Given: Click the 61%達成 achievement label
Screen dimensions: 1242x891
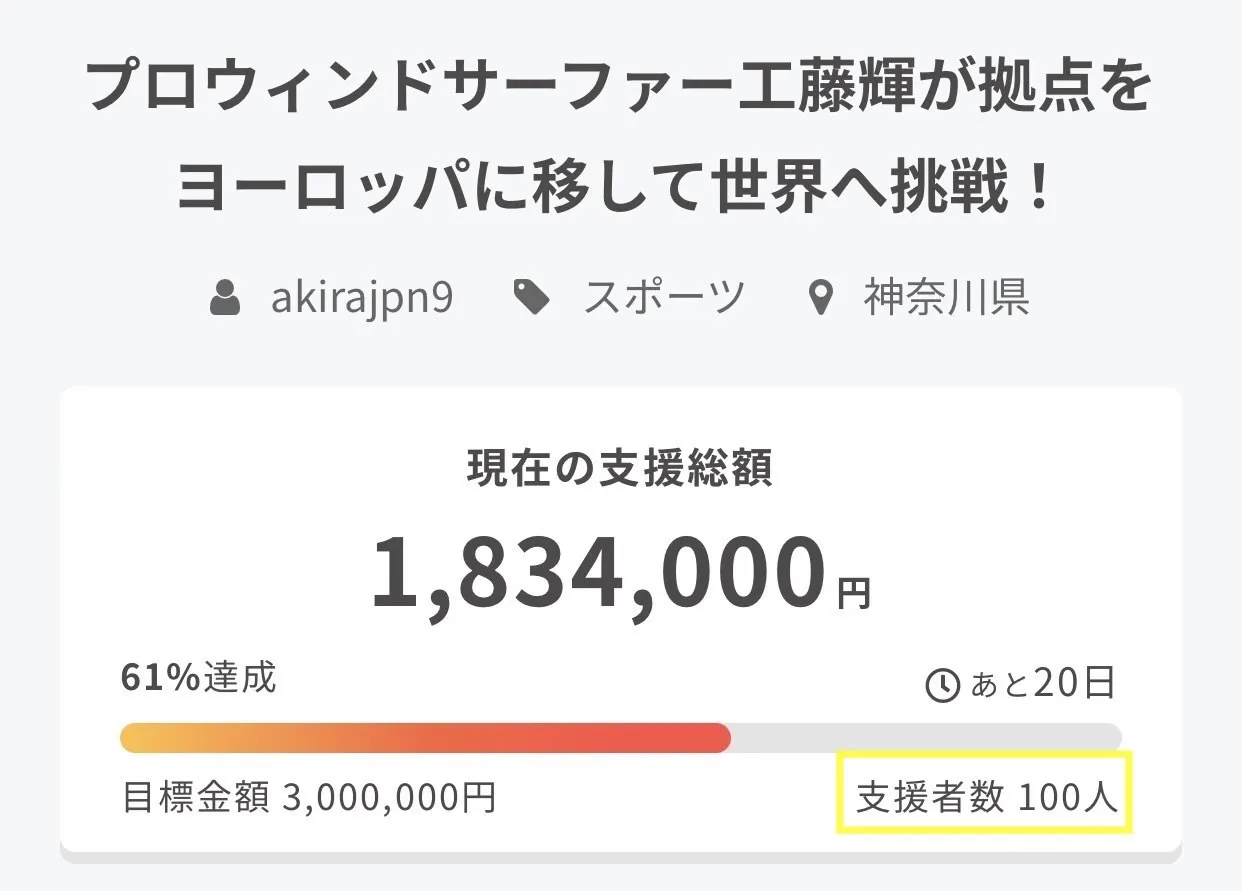Looking at the screenshot, I should pyautogui.click(x=198, y=678).
